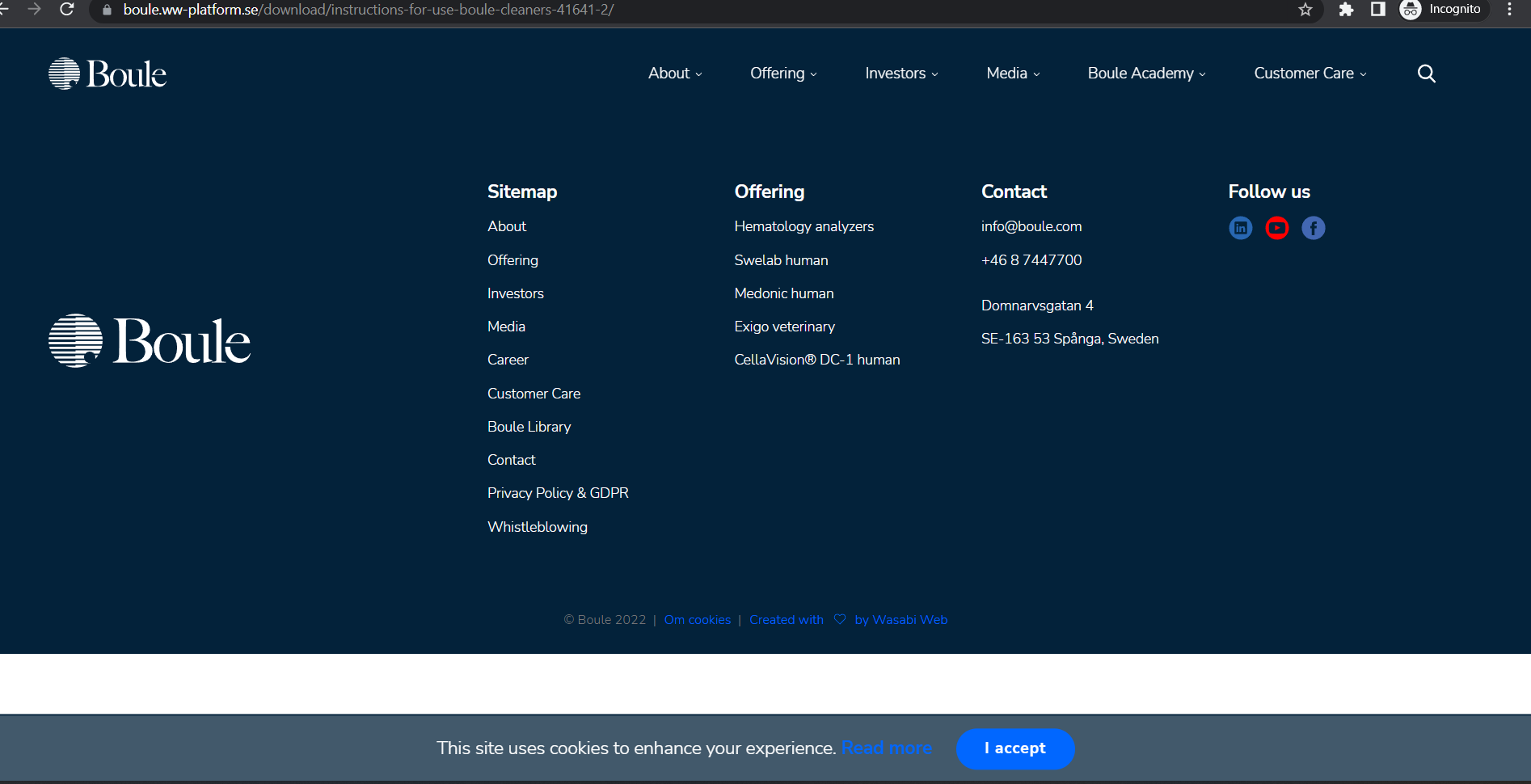Go forward in browser history

(x=34, y=10)
